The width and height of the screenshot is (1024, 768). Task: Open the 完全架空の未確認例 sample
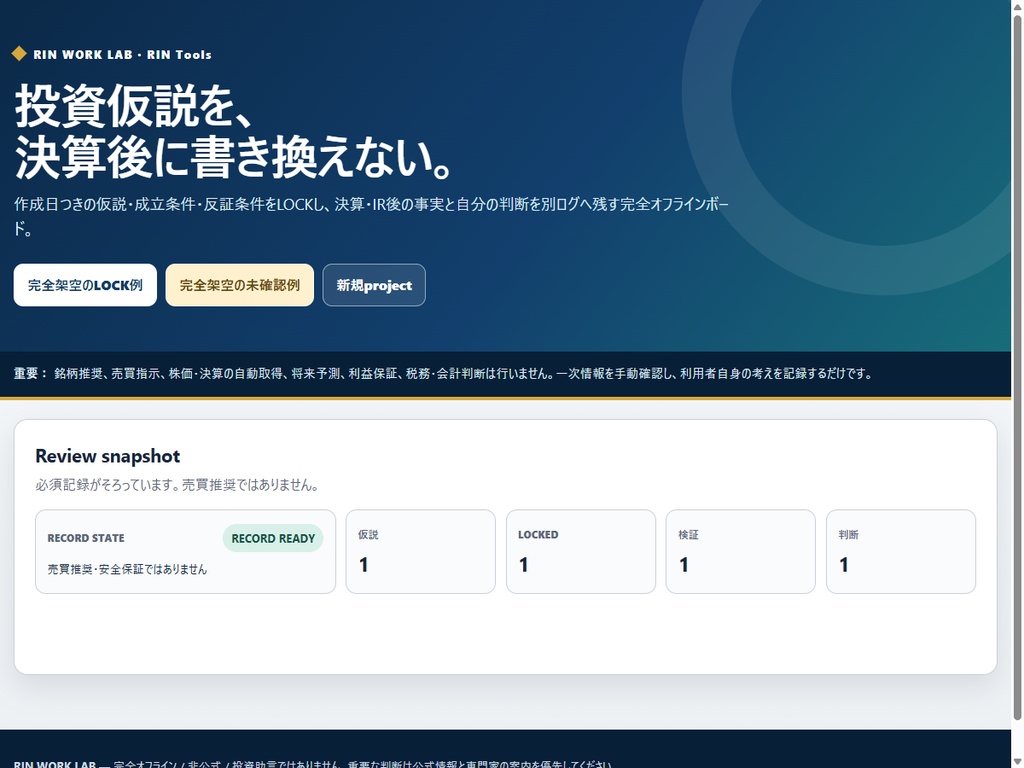pos(240,285)
